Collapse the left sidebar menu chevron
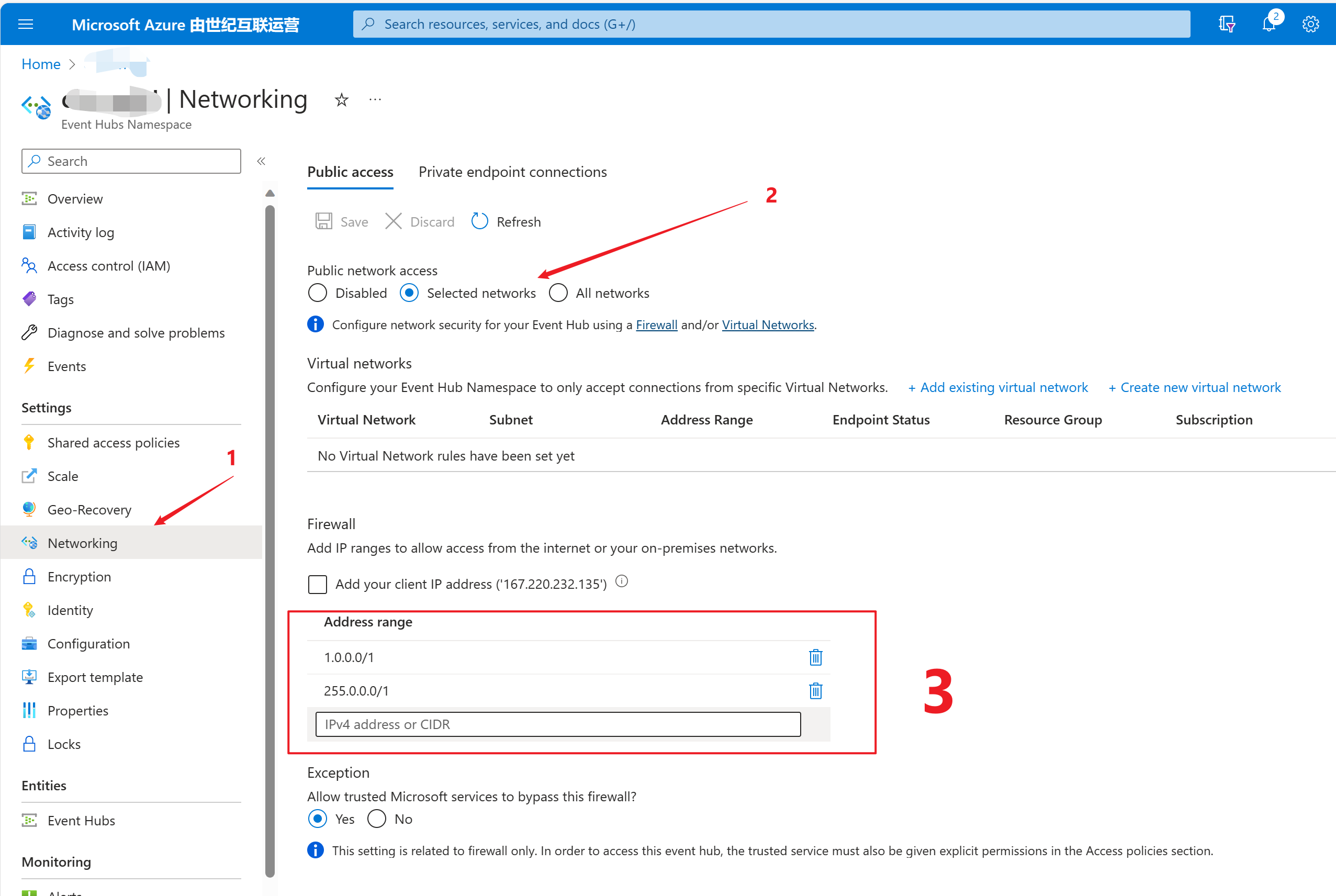 (x=261, y=161)
